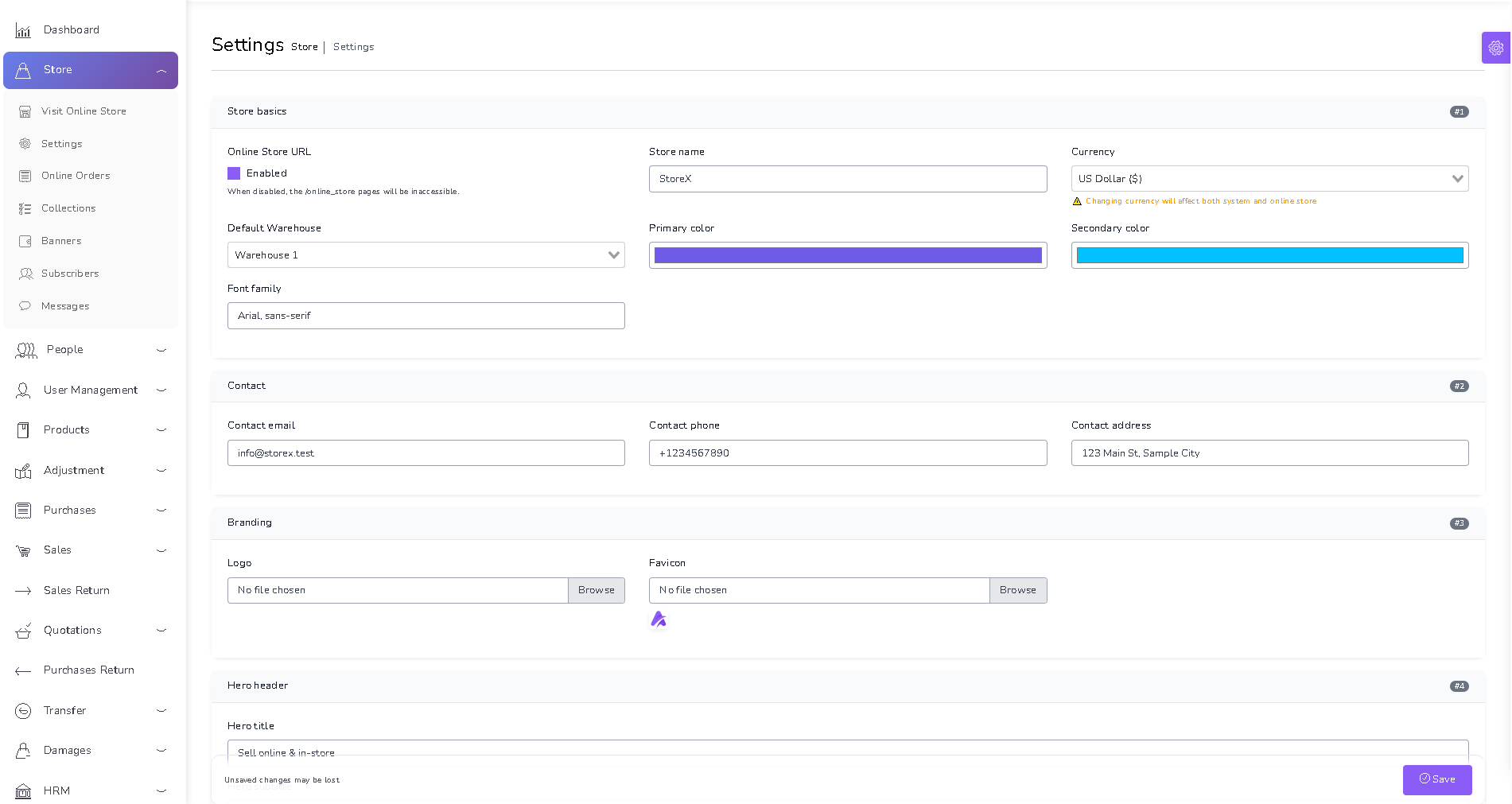Open the Dashboard from the sidebar
Image resolution: width=1512 pixels, height=804 pixels.
(71, 29)
